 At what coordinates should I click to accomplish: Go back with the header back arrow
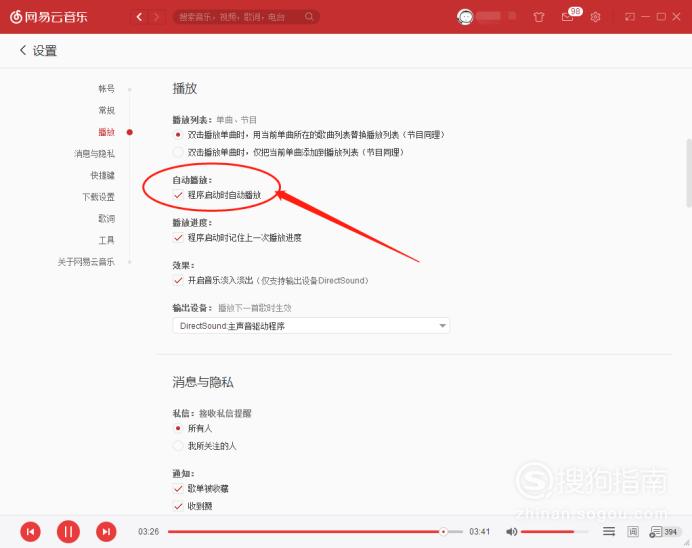(x=139, y=17)
